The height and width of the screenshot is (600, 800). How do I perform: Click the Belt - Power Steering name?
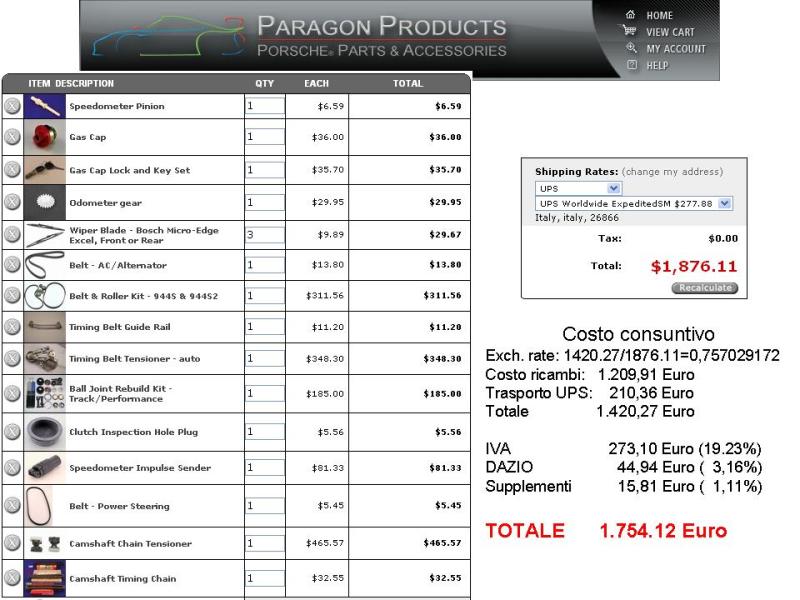(119, 506)
